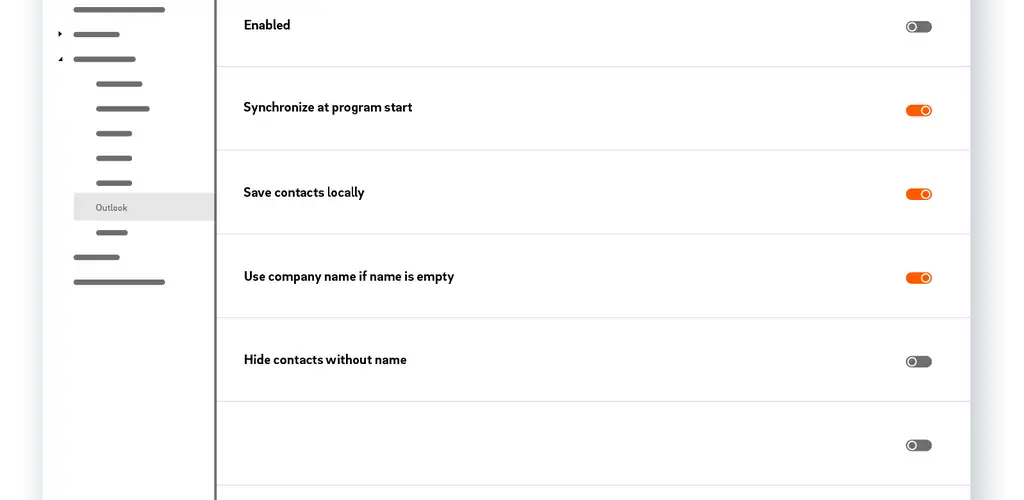Disable Synchronize at program start toggle
The image size is (1024, 500).
(918, 111)
